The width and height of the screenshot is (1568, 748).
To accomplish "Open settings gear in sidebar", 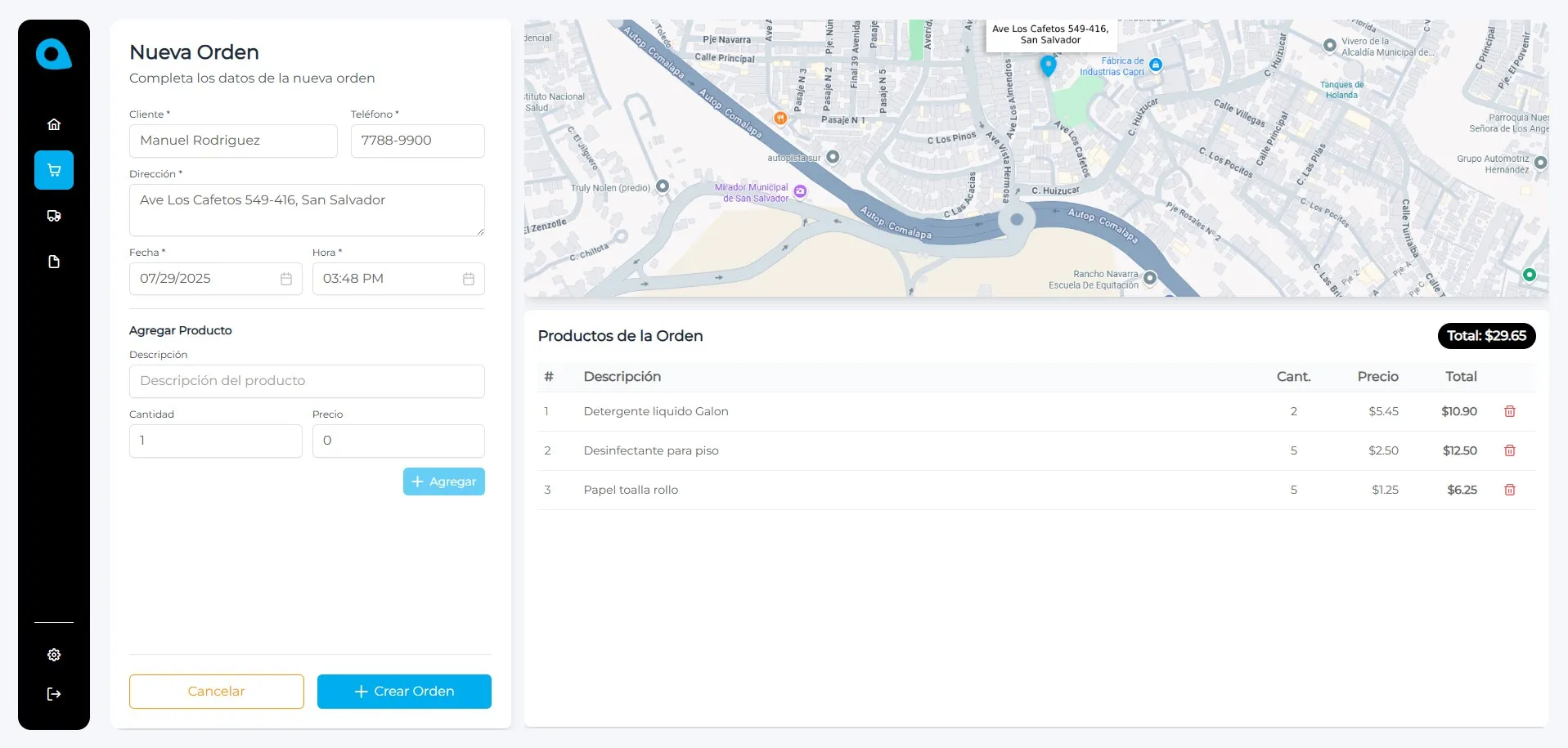I will [x=54, y=655].
